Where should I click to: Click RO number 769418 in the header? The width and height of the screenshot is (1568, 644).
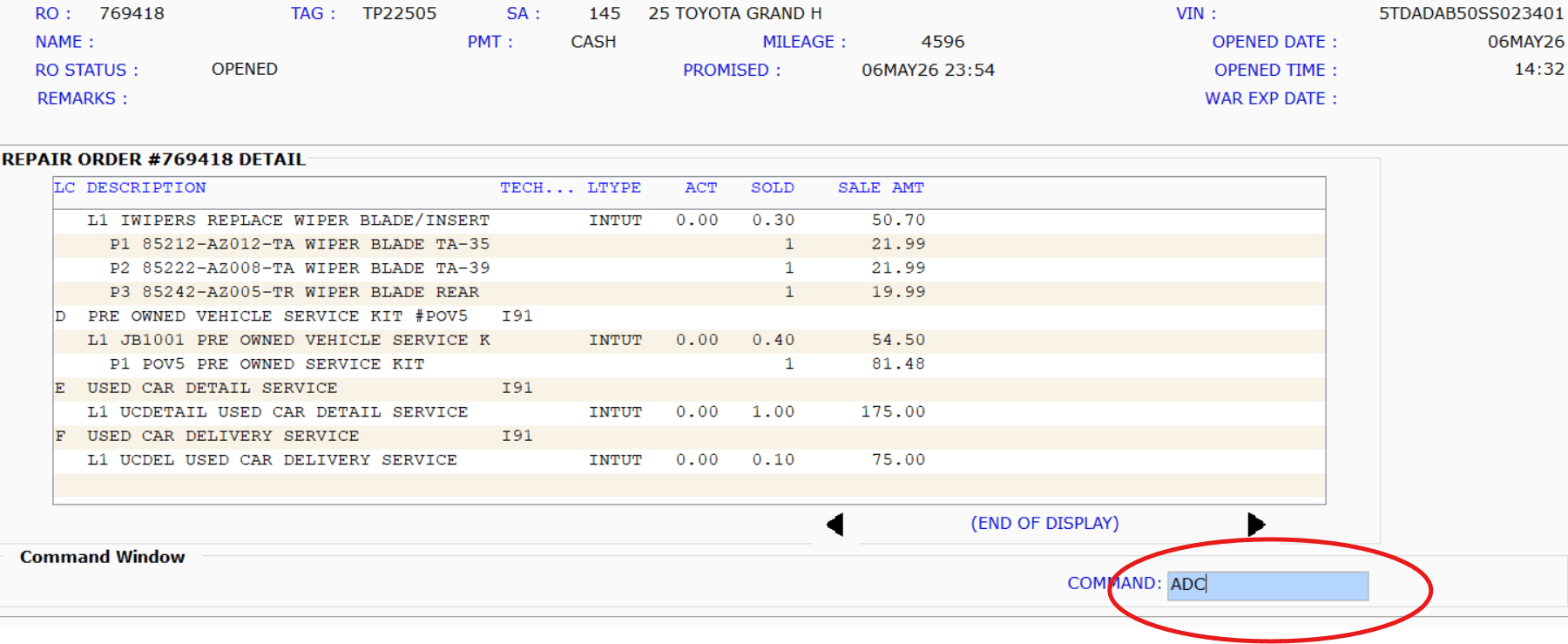(132, 14)
